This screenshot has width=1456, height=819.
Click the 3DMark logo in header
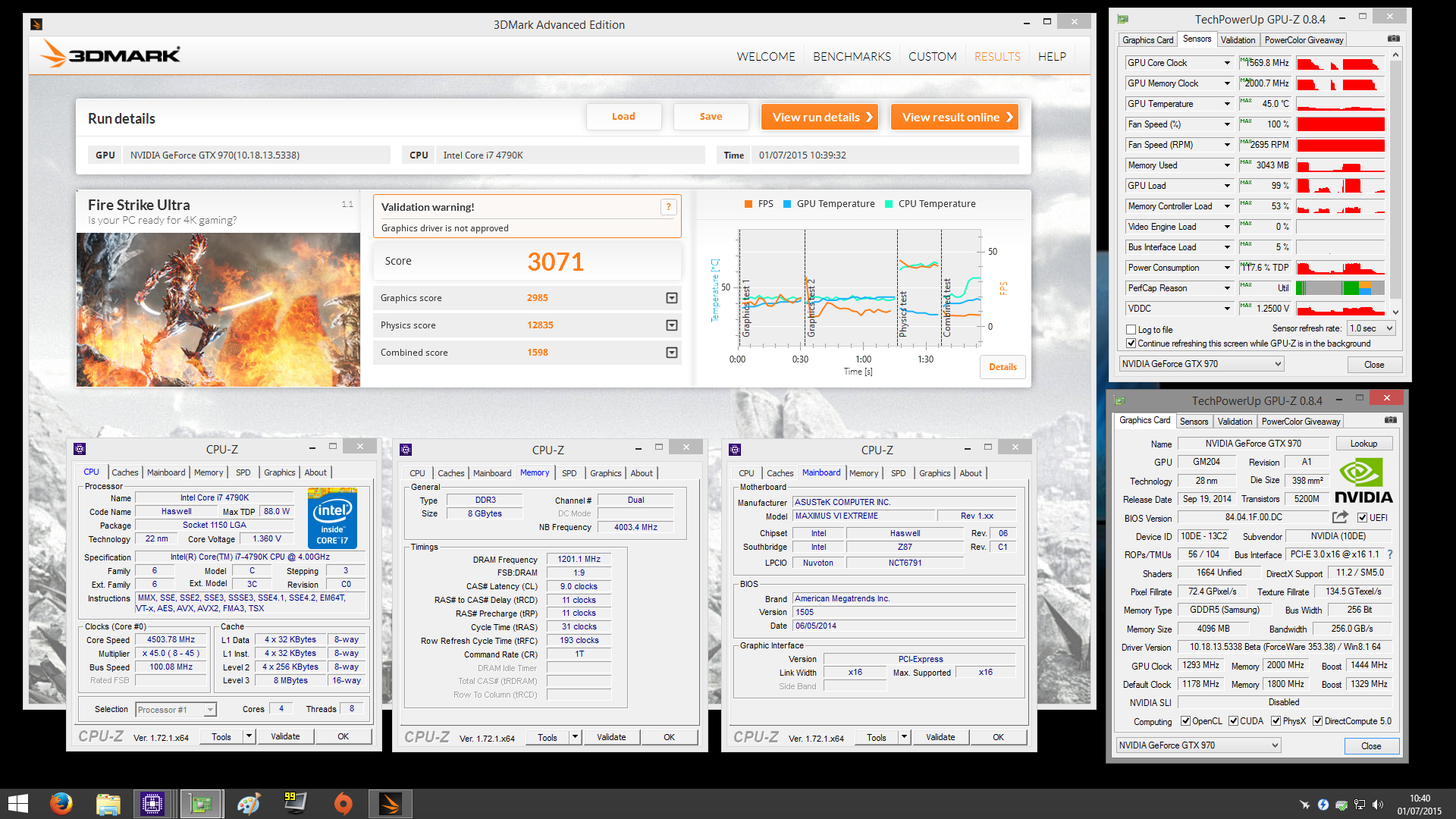[x=111, y=55]
